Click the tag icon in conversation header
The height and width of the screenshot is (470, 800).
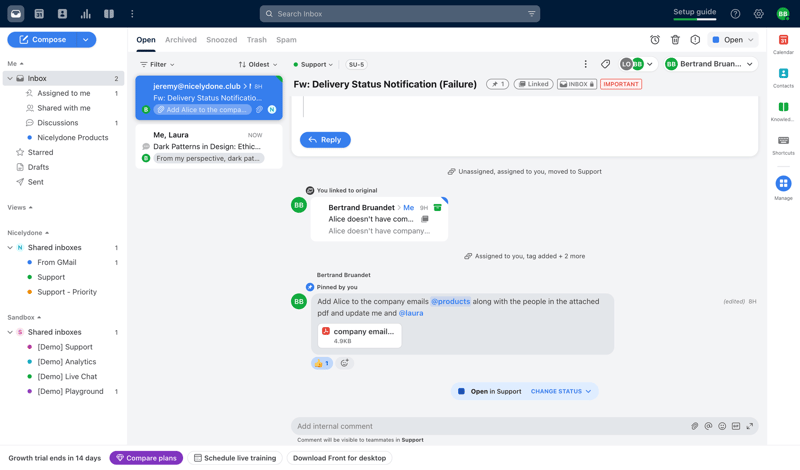tap(605, 64)
